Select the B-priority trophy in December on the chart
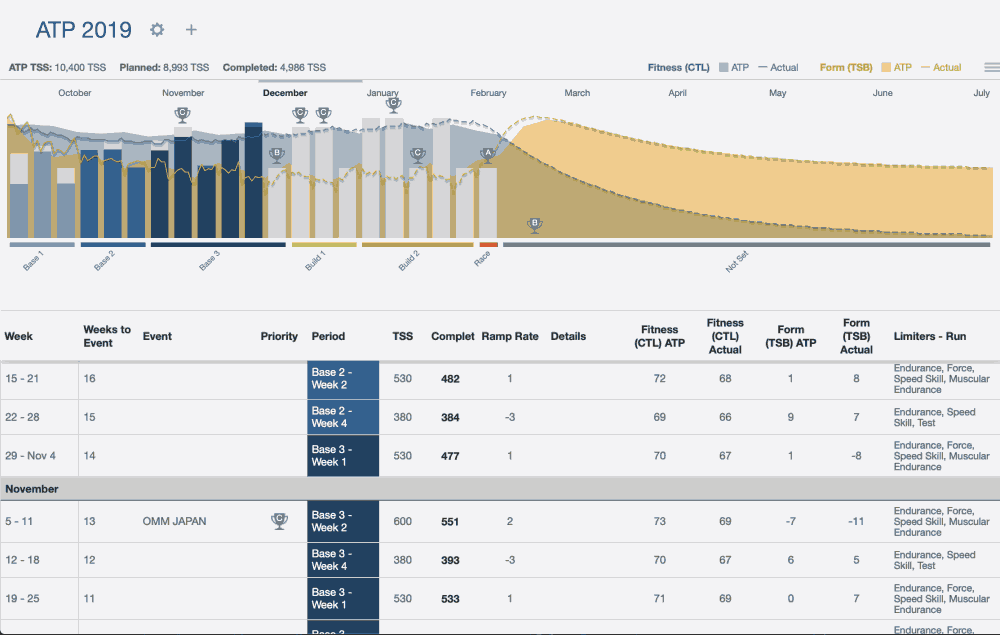Viewport: 1000px width, 635px height. (277, 155)
